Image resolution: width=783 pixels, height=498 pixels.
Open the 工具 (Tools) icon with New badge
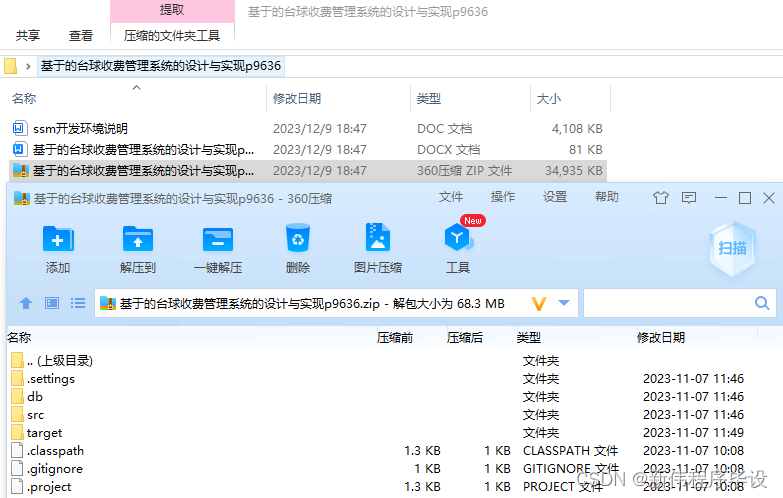(x=458, y=237)
